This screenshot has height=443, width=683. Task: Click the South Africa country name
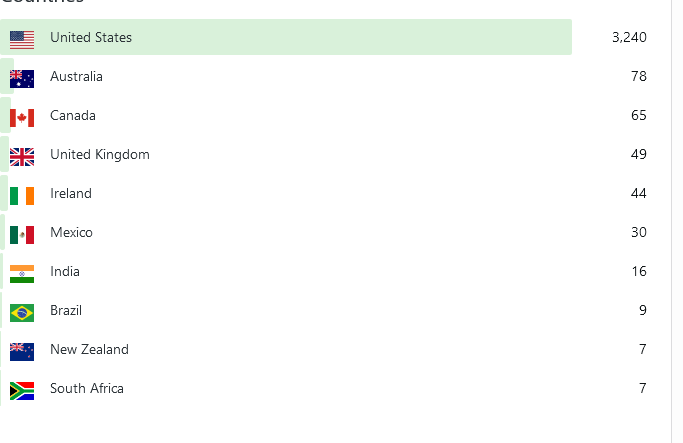coord(87,389)
